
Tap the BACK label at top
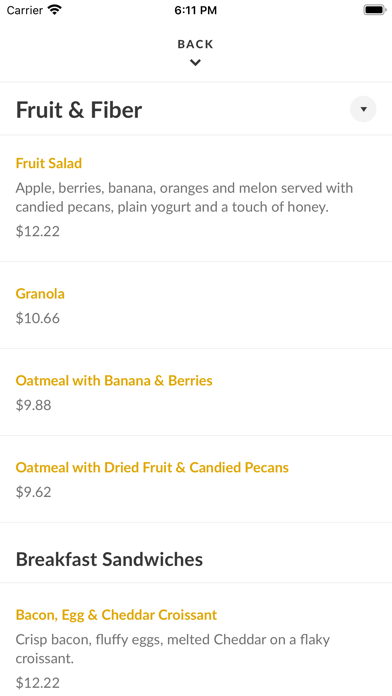[x=195, y=44]
